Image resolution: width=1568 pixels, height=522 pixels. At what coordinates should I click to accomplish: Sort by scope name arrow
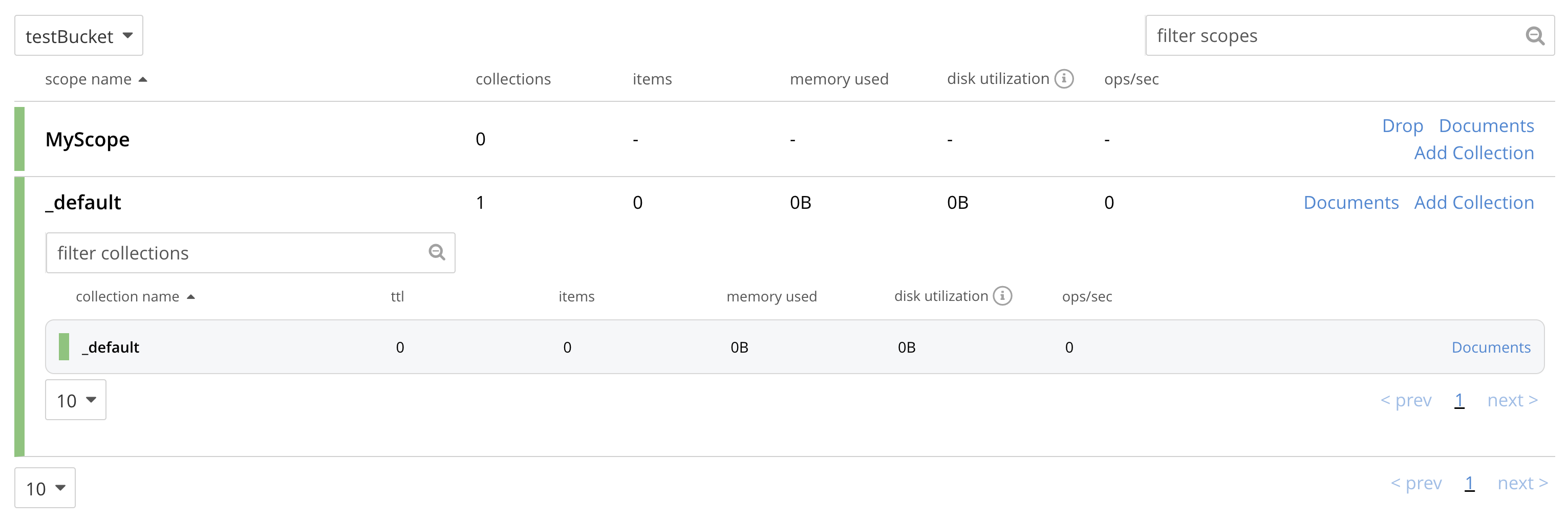143,79
